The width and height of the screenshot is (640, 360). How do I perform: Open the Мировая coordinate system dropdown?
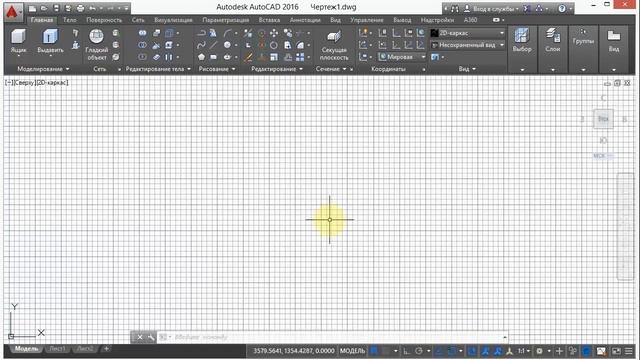tap(402, 57)
